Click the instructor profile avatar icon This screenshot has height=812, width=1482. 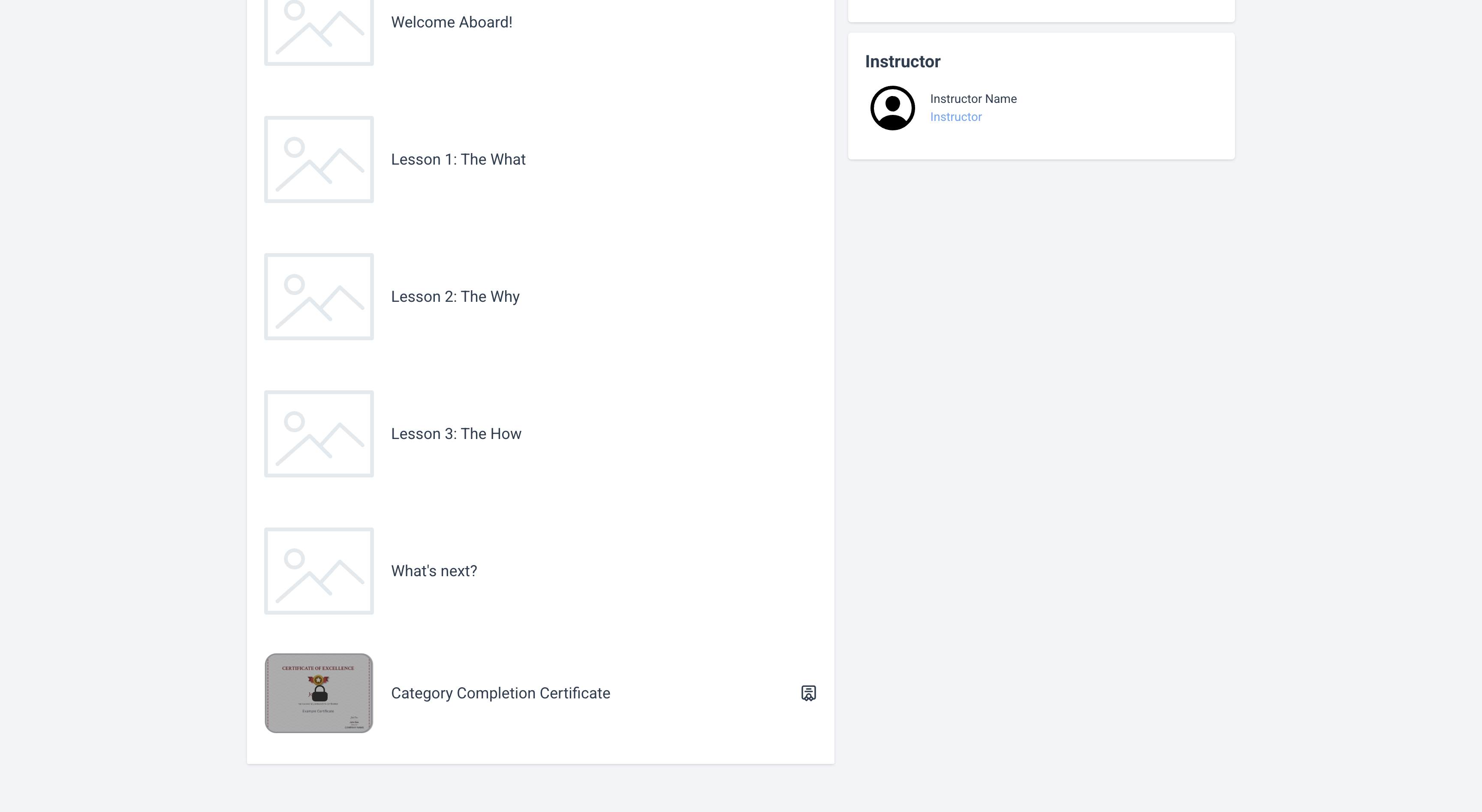(892, 108)
